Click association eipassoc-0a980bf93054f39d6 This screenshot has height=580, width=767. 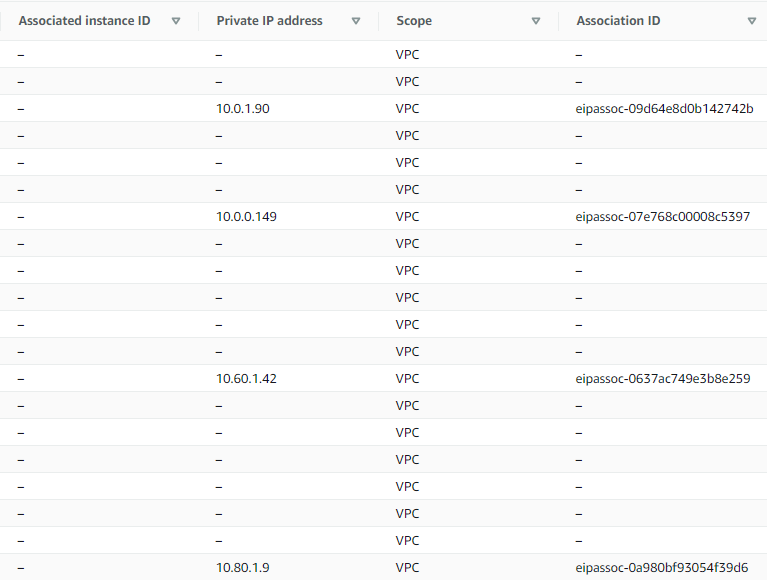point(662,567)
